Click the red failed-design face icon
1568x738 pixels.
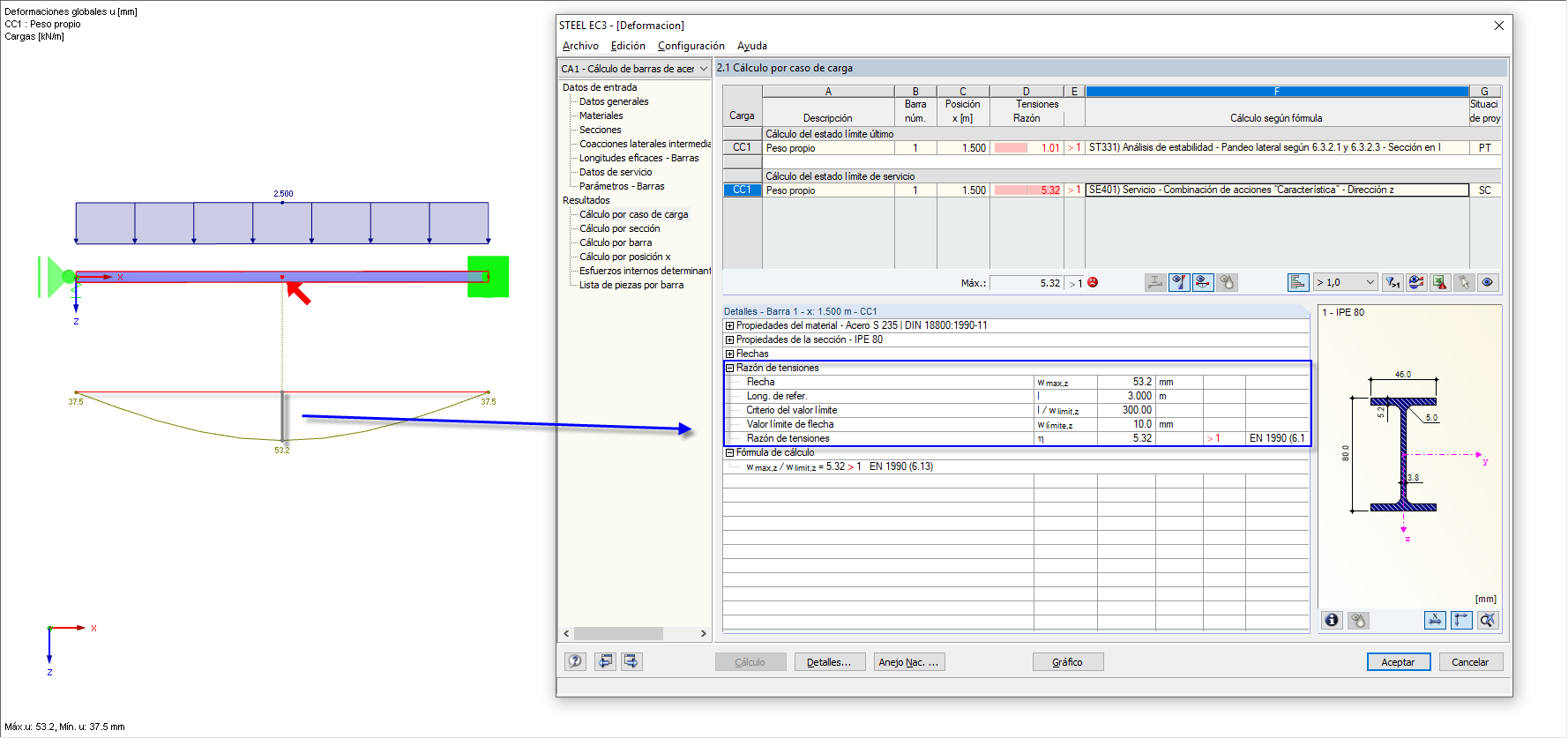(x=1093, y=282)
